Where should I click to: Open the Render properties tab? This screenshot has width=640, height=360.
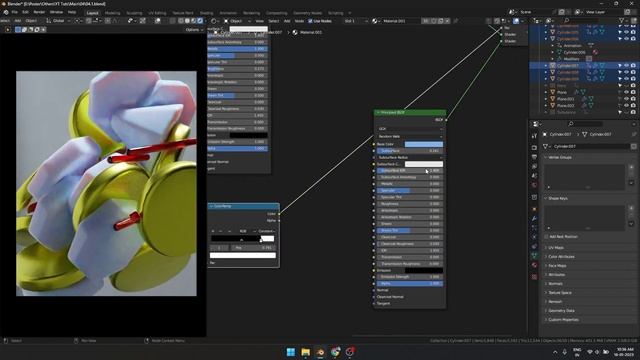(x=534, y=147)
